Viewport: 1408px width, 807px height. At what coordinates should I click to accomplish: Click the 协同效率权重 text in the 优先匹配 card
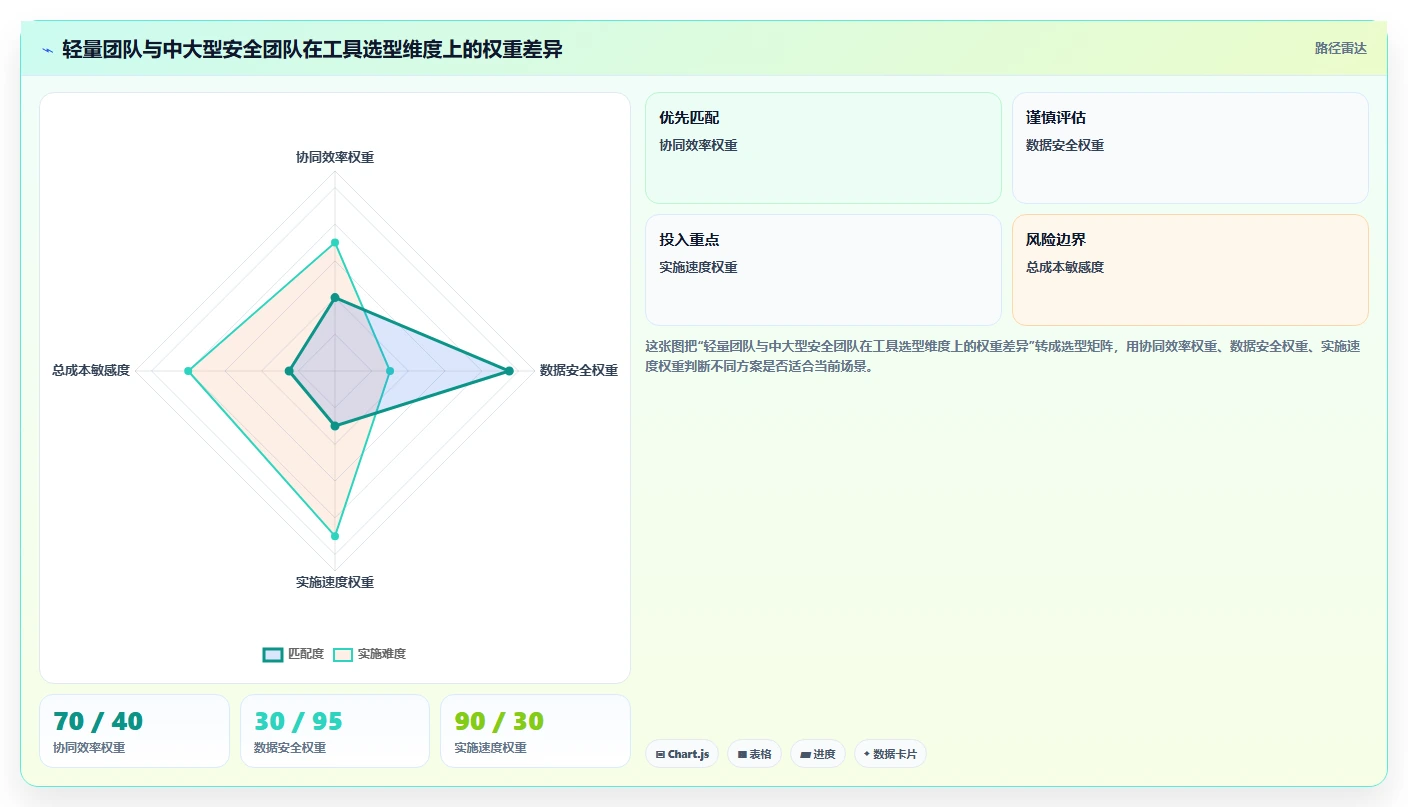pyautogui.click(x=698, y=145)
